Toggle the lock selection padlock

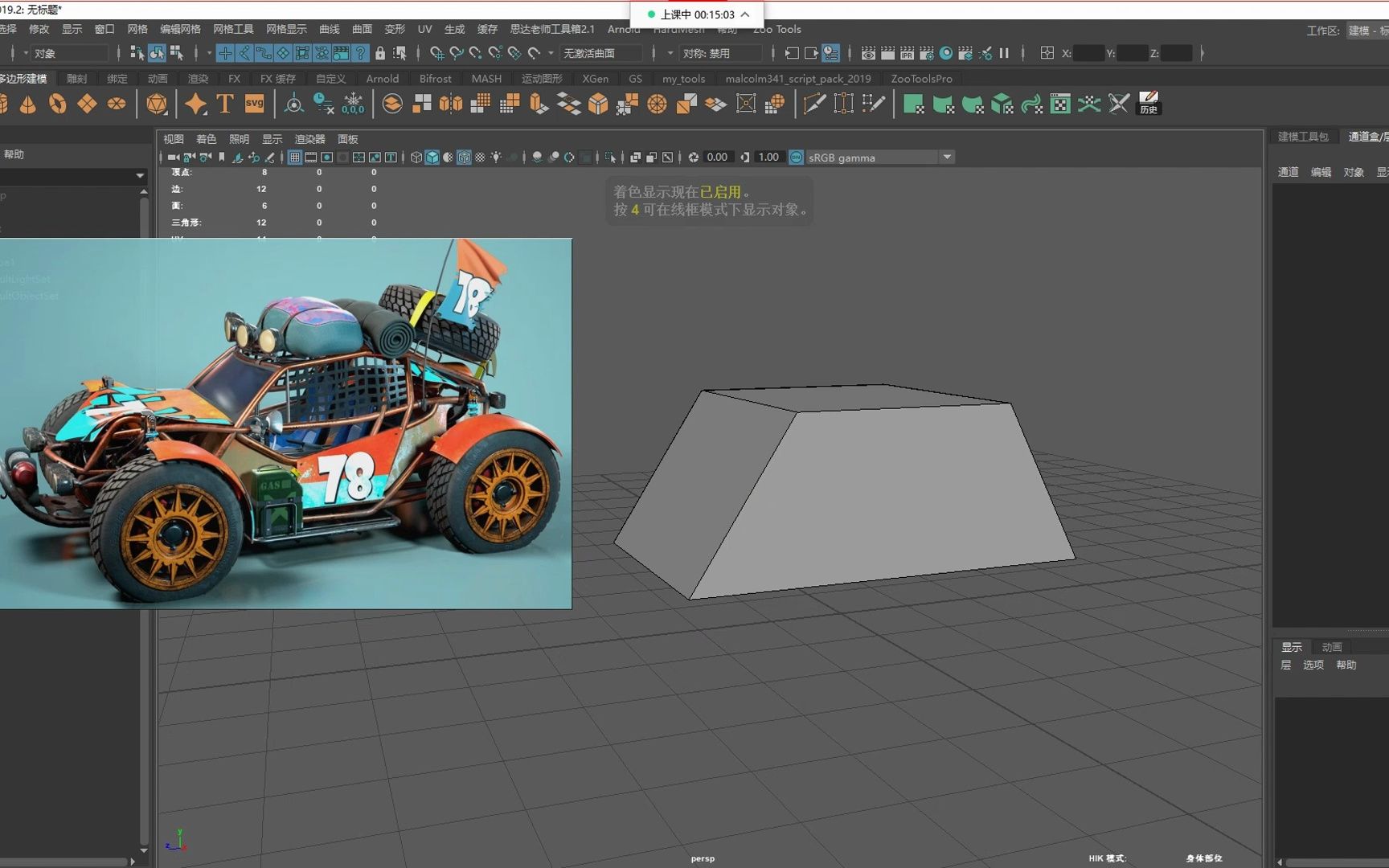pyautogui.click(x=380, y=53)
